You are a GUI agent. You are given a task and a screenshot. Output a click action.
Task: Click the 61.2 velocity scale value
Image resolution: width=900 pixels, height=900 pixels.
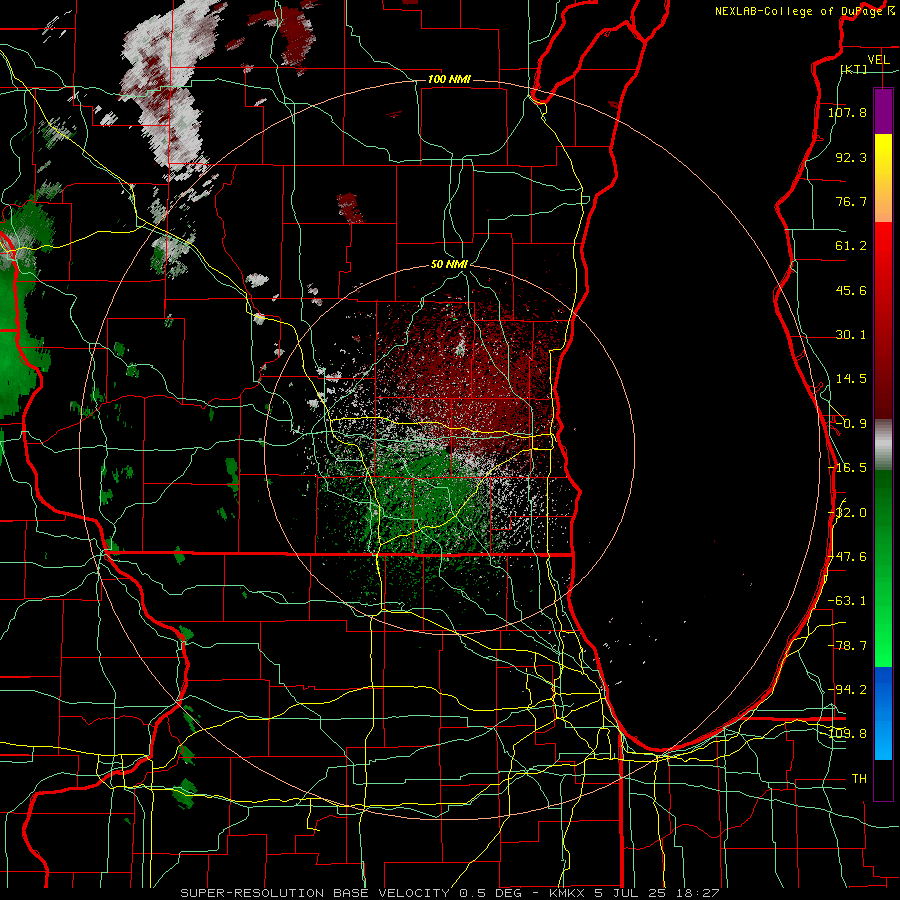click(851, 246)
